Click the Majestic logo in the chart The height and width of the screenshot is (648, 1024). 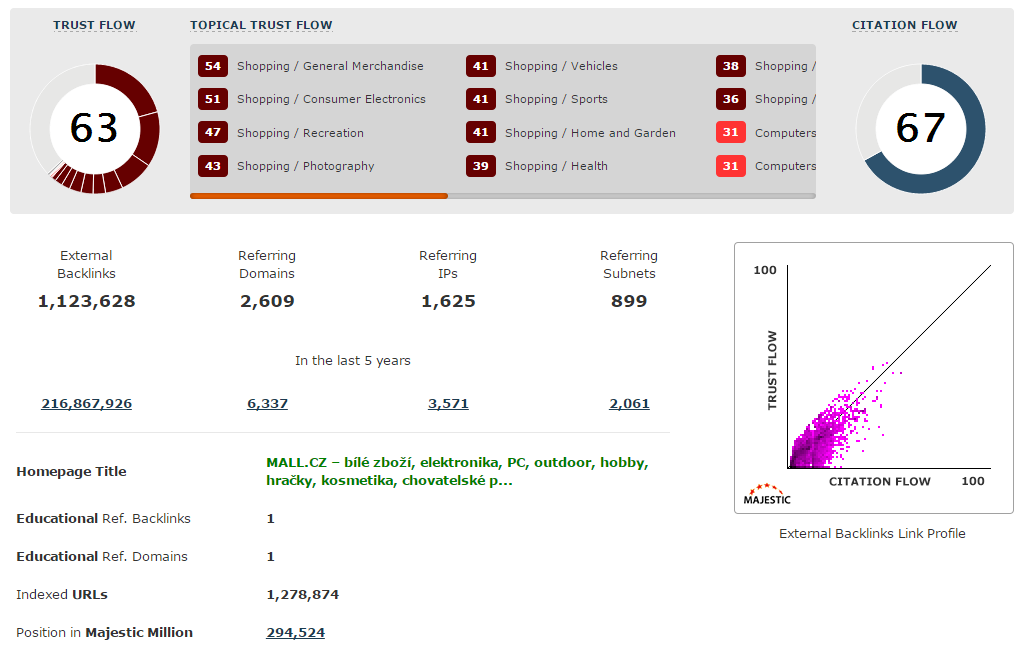click(767, 494)
